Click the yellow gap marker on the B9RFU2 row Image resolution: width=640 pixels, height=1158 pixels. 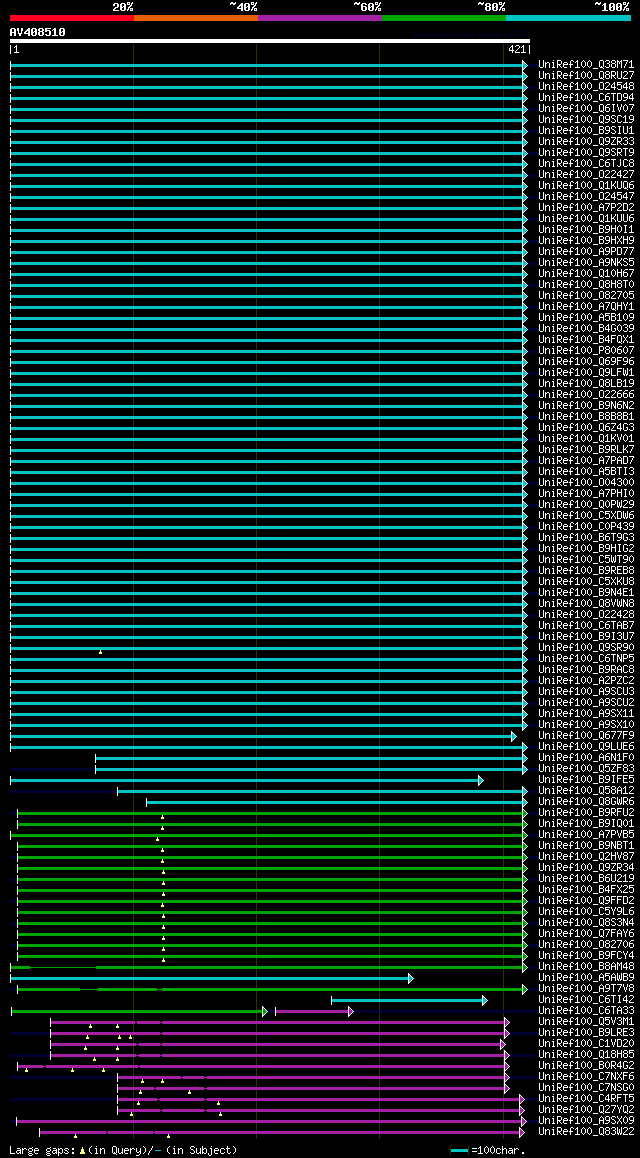162,817
